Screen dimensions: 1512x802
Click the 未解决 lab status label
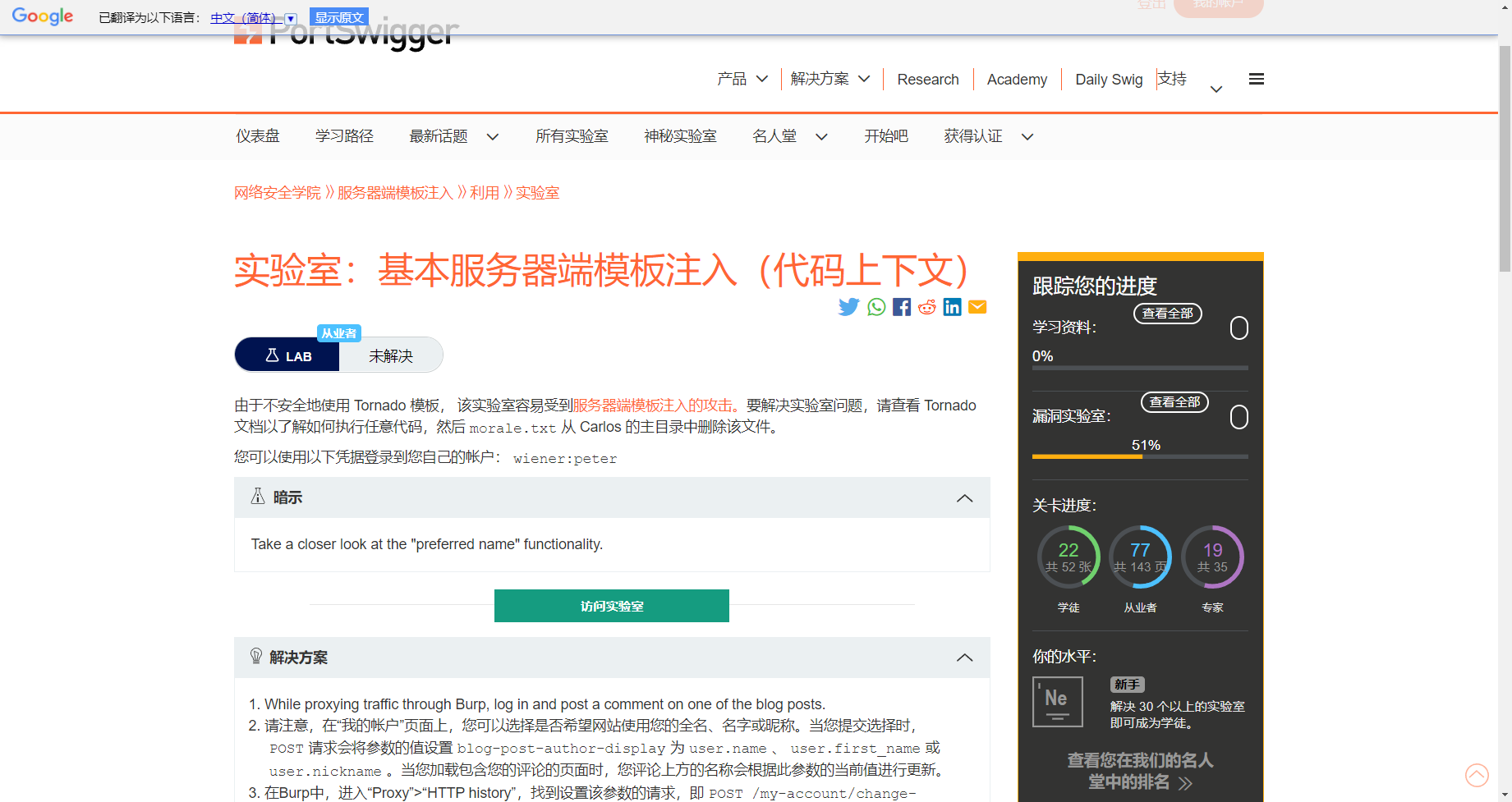click(x=391, y=356)
